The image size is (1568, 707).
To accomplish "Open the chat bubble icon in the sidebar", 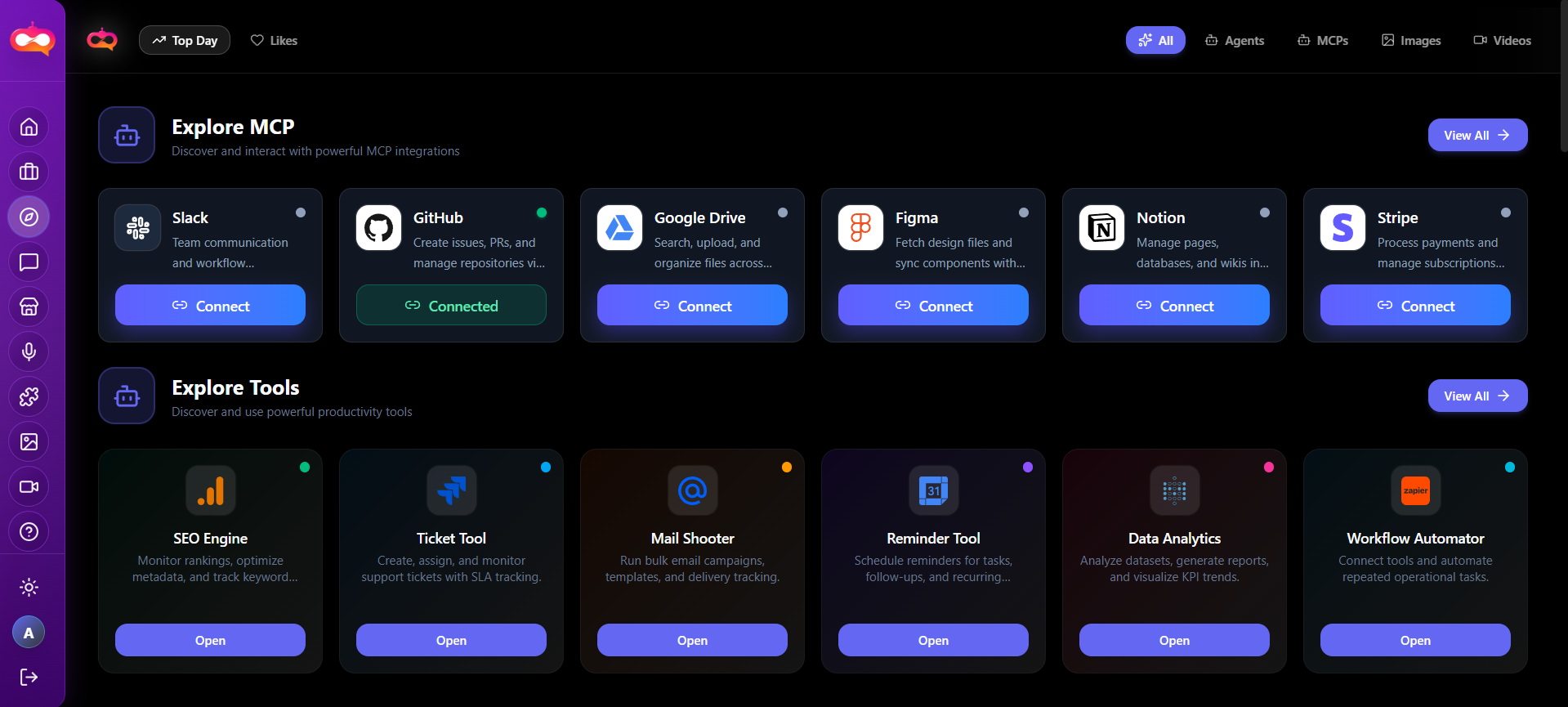I will point(29,262).
